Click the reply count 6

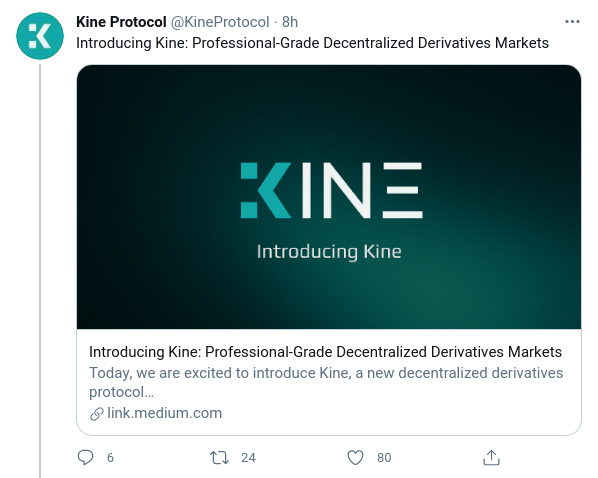coord(110,457)
